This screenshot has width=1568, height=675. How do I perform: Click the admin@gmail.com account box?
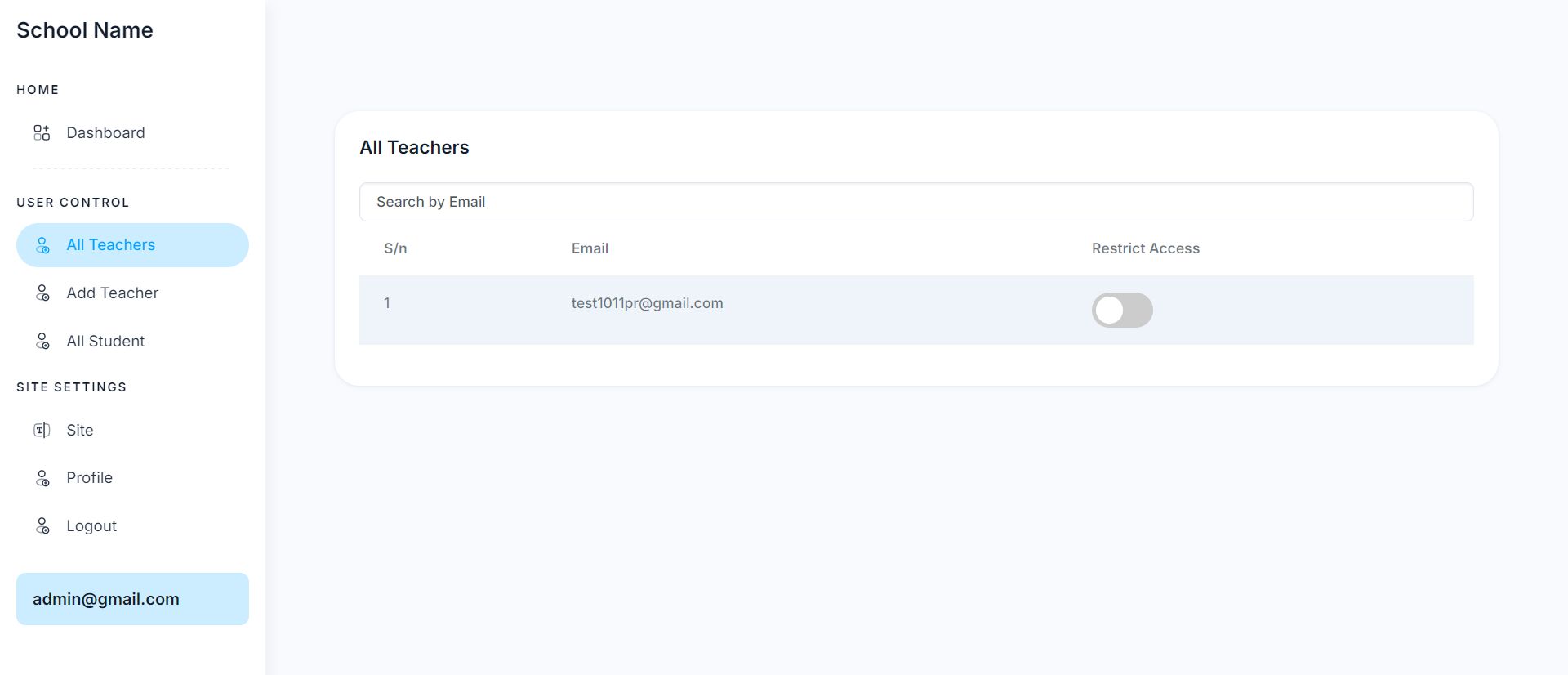132,599
